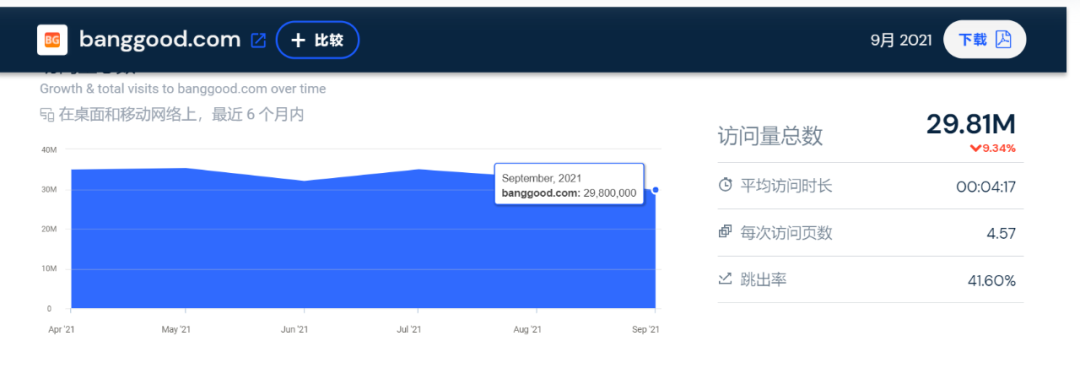The height and width of the screenshot is (379, 1080).
Task: Click the red down arrow by 9.34%
Action: tap(975, 147)
